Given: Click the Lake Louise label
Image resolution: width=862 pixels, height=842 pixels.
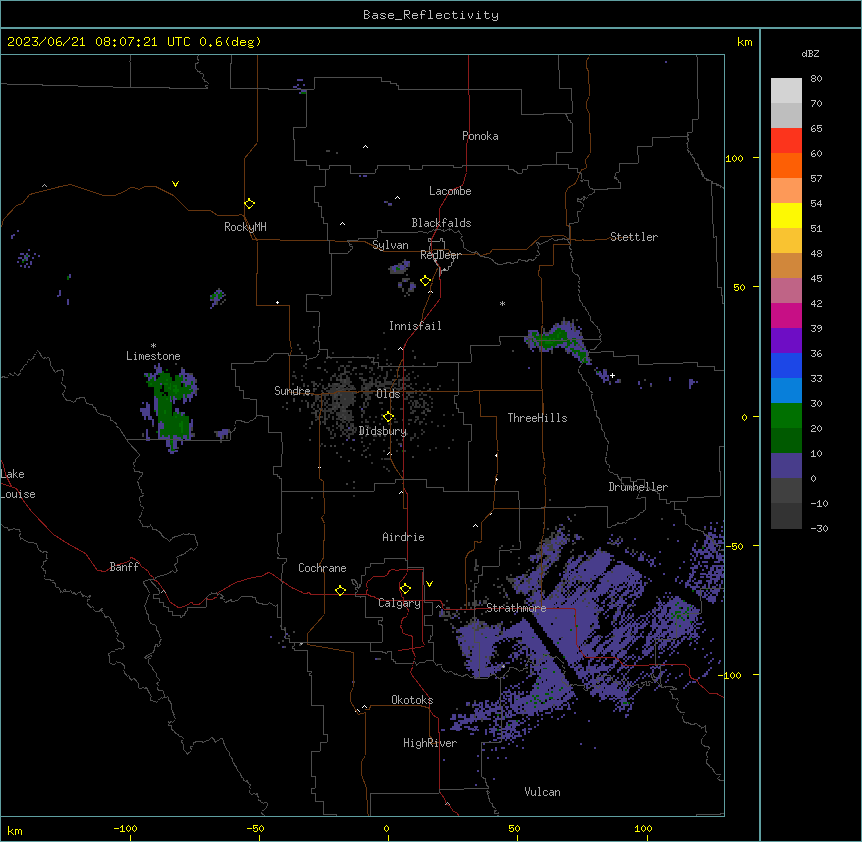Looking at the screenshot, I should [18, 484].
